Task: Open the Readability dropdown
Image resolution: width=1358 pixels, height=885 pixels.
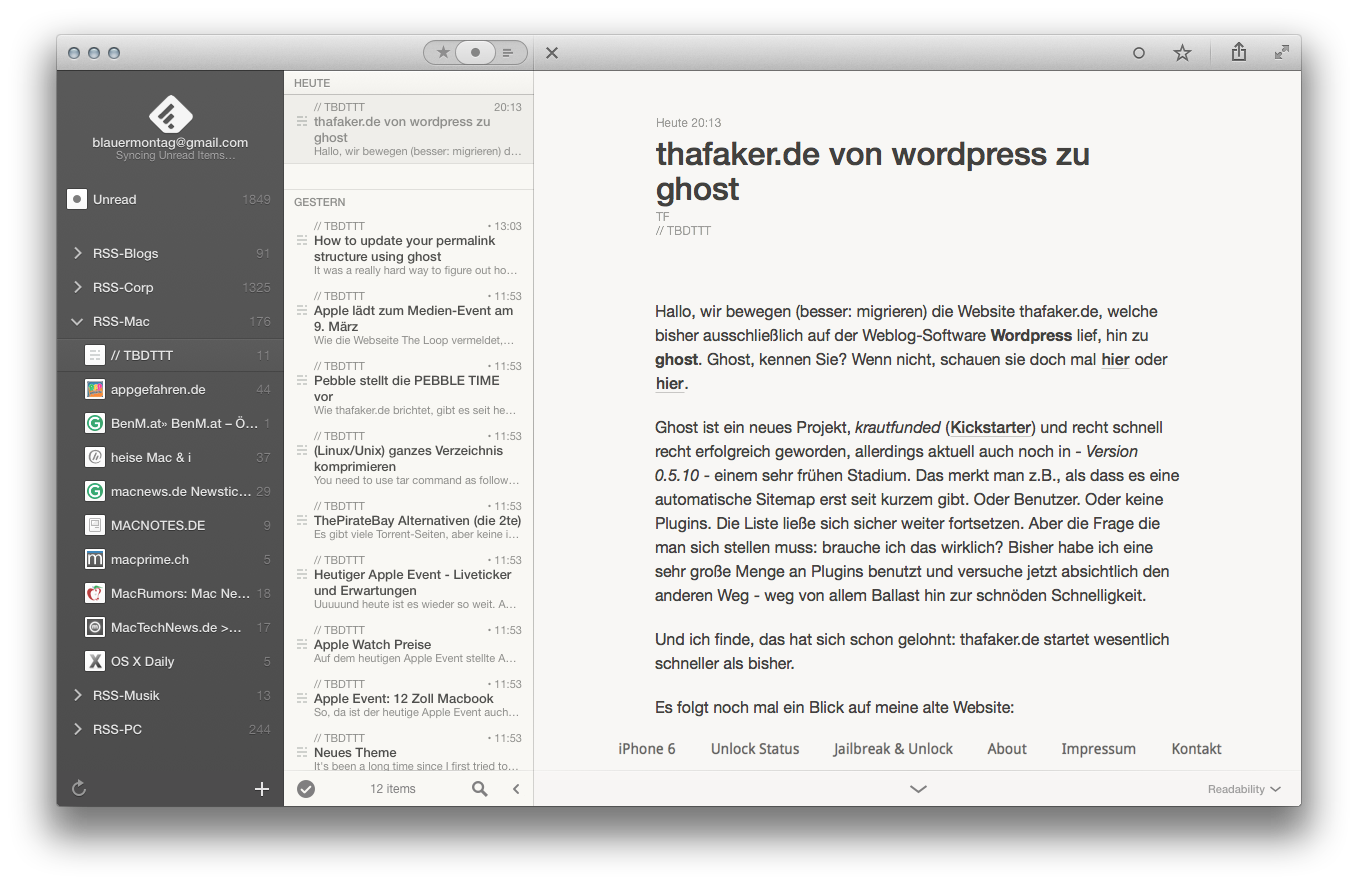Action: (x=1243, y=789)
